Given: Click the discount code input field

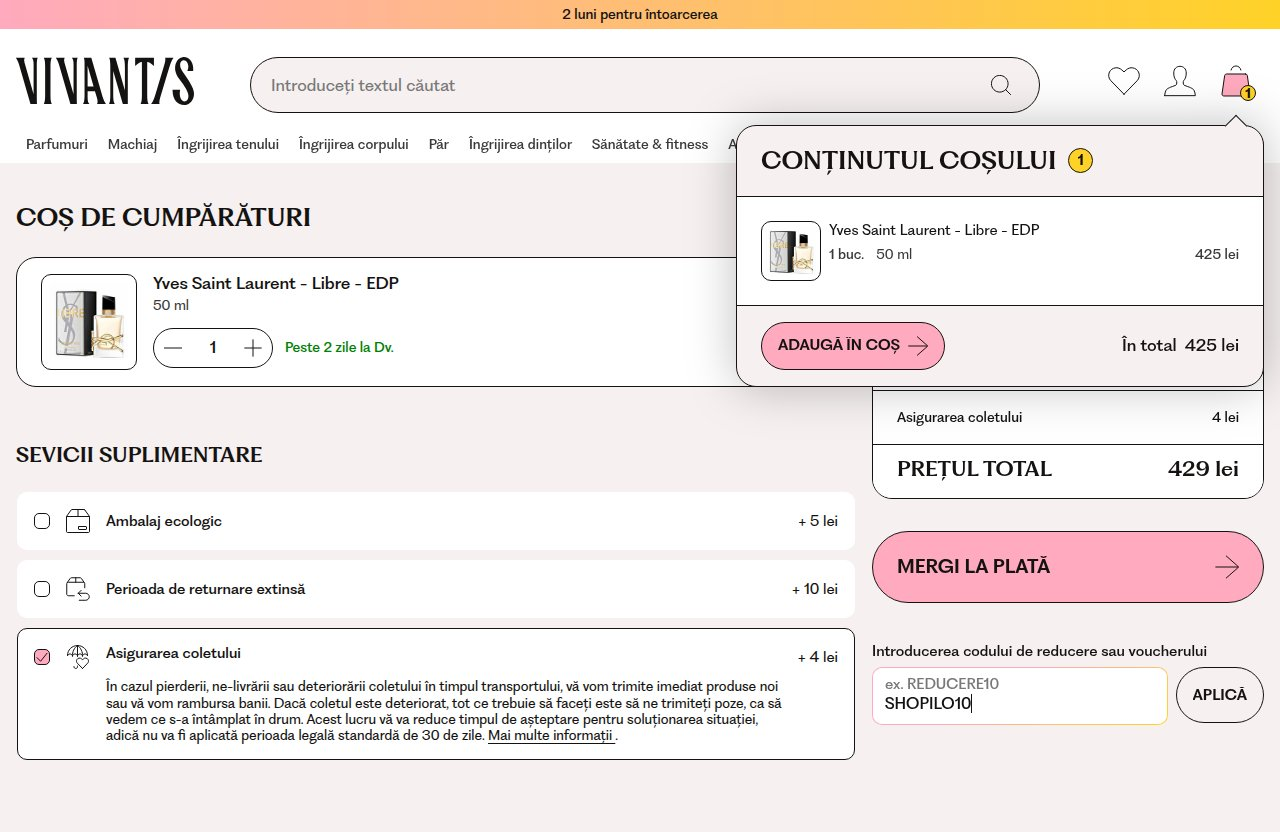Looking at the screenshot, I should [1020, 696].
